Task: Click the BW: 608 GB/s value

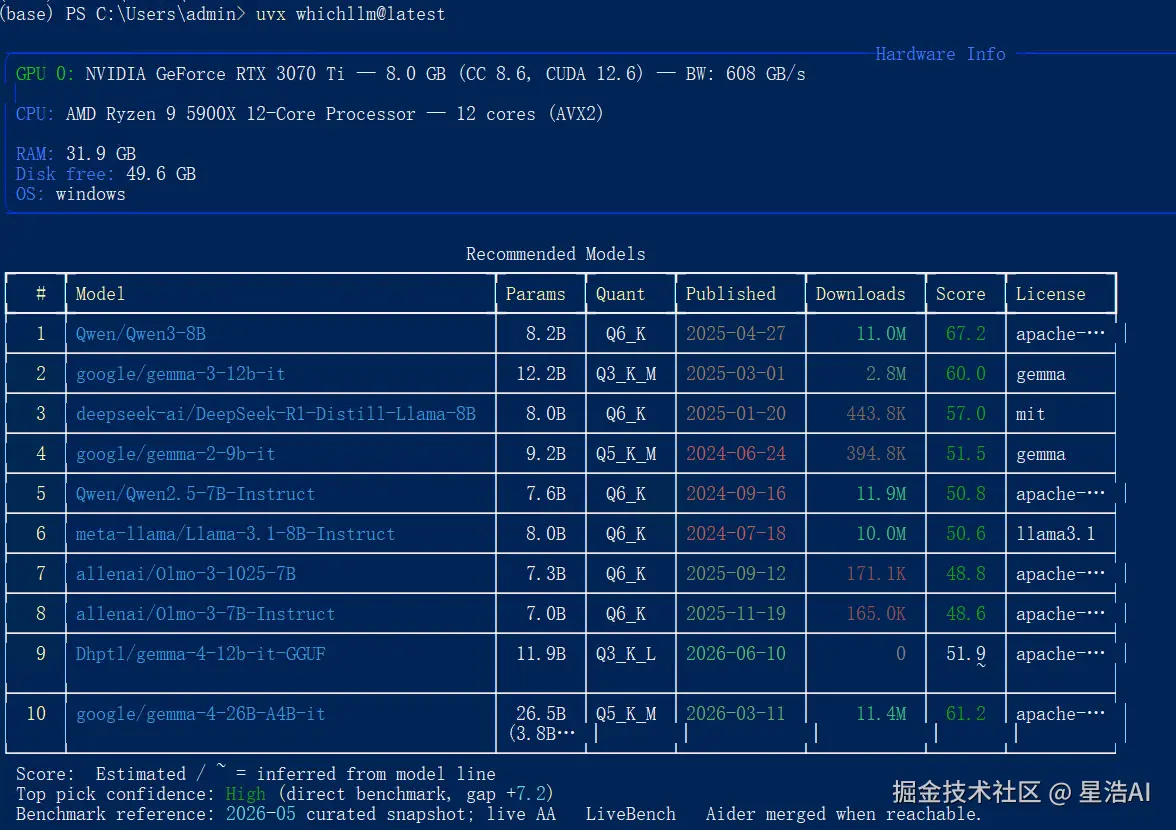Action: point(745,73)
